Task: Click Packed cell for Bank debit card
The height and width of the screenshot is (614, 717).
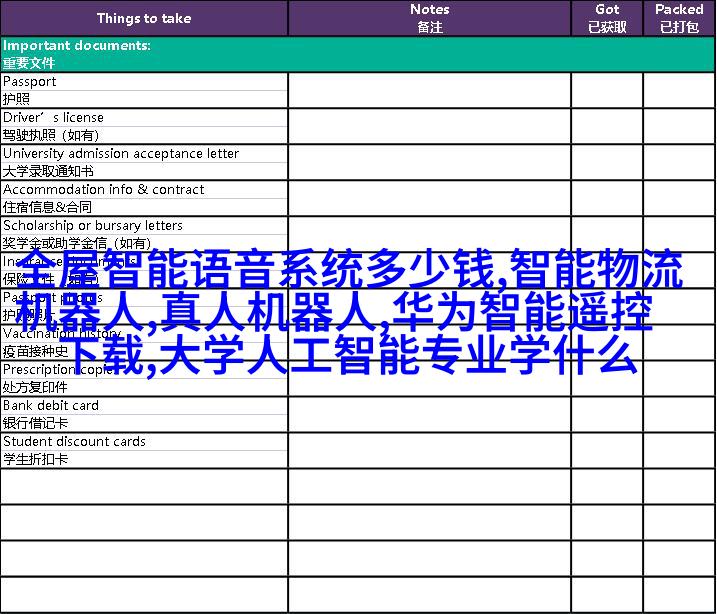Action: point(679,415)
